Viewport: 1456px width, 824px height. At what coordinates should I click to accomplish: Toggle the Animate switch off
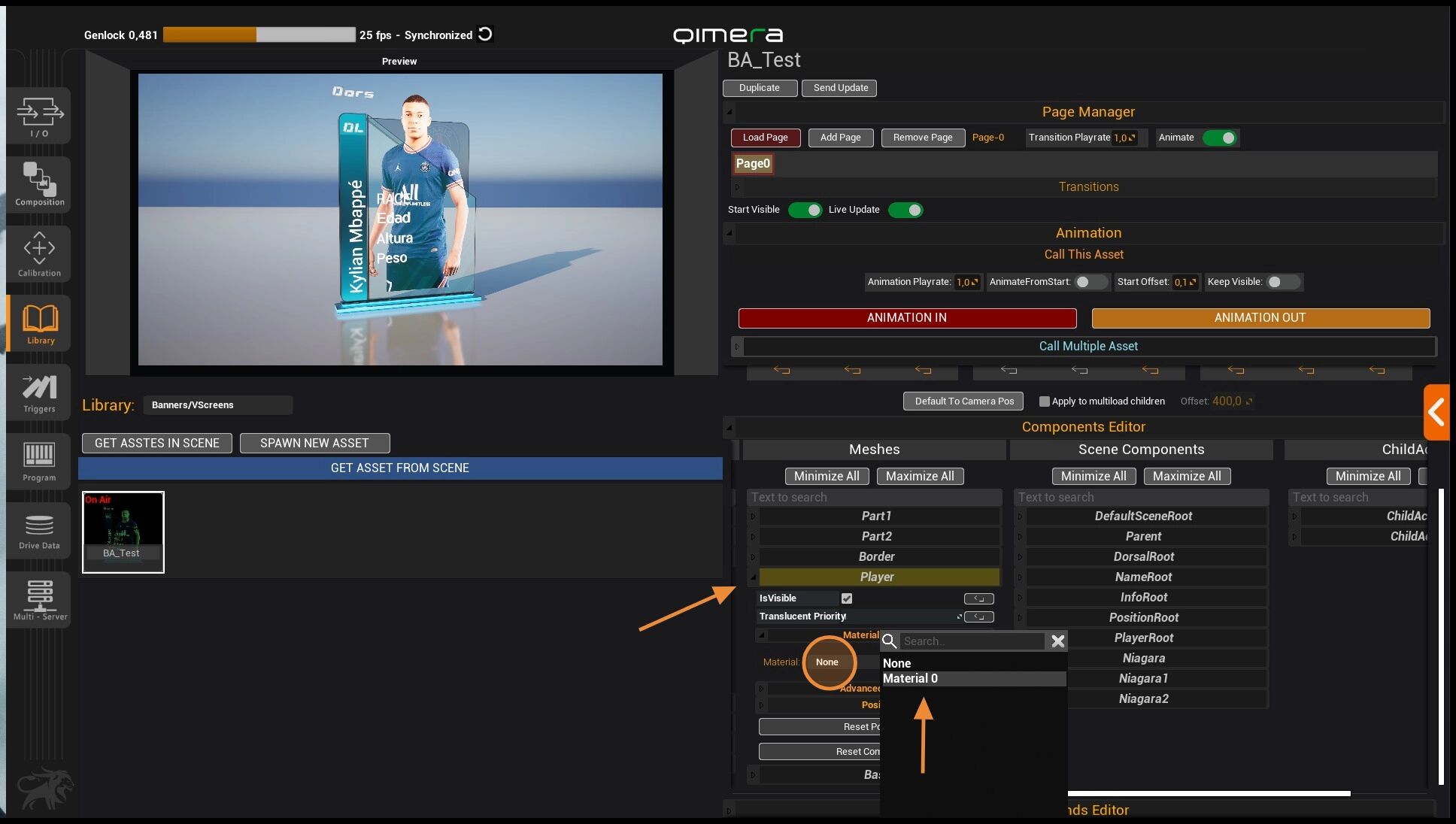coord(1220,138)
